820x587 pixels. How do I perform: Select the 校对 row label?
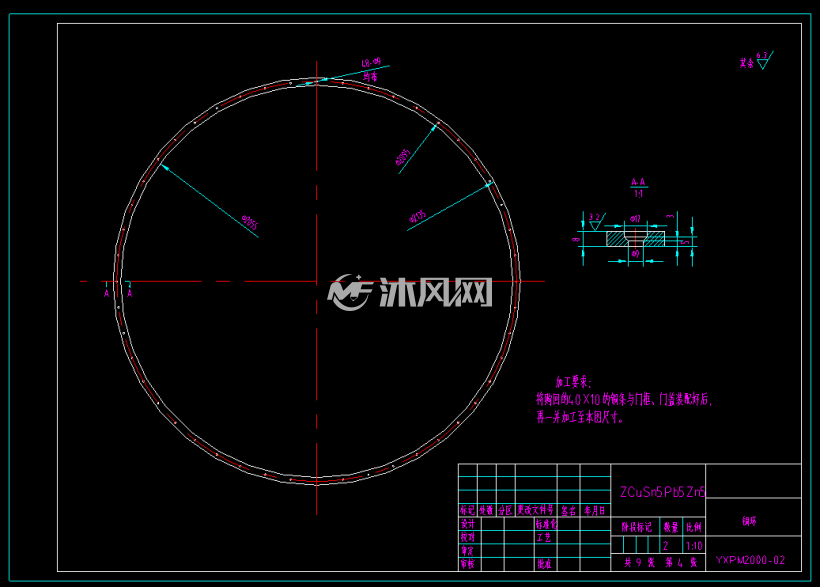pyautogui.click(x=468, y=537)
